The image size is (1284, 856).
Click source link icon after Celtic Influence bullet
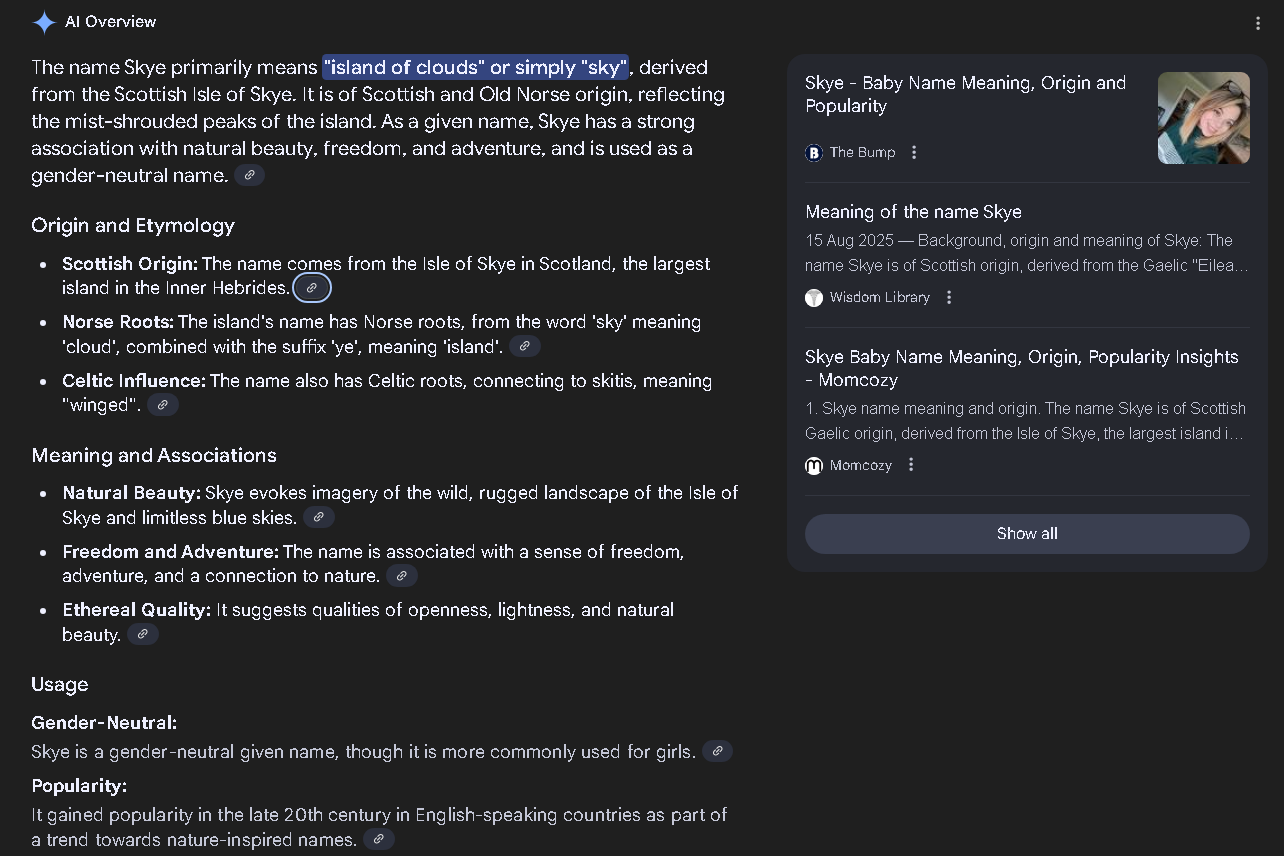163,405
